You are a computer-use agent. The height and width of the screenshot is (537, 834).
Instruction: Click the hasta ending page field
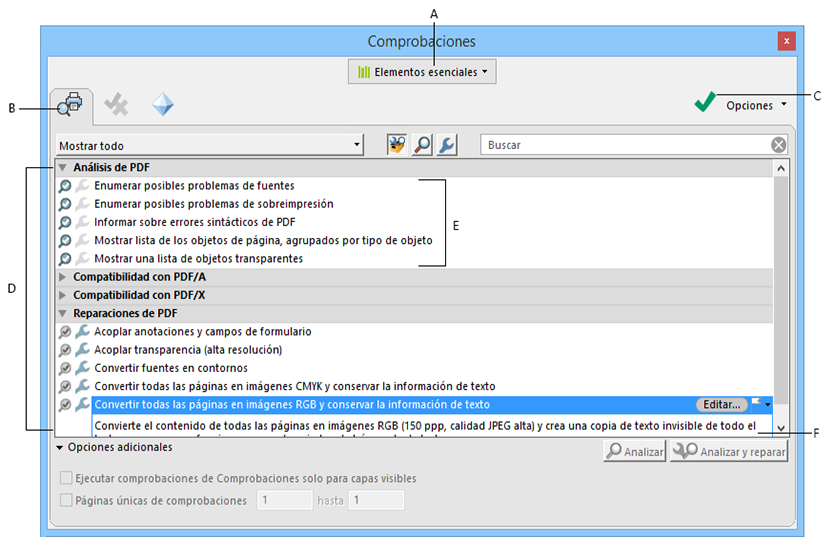point(376,500)
